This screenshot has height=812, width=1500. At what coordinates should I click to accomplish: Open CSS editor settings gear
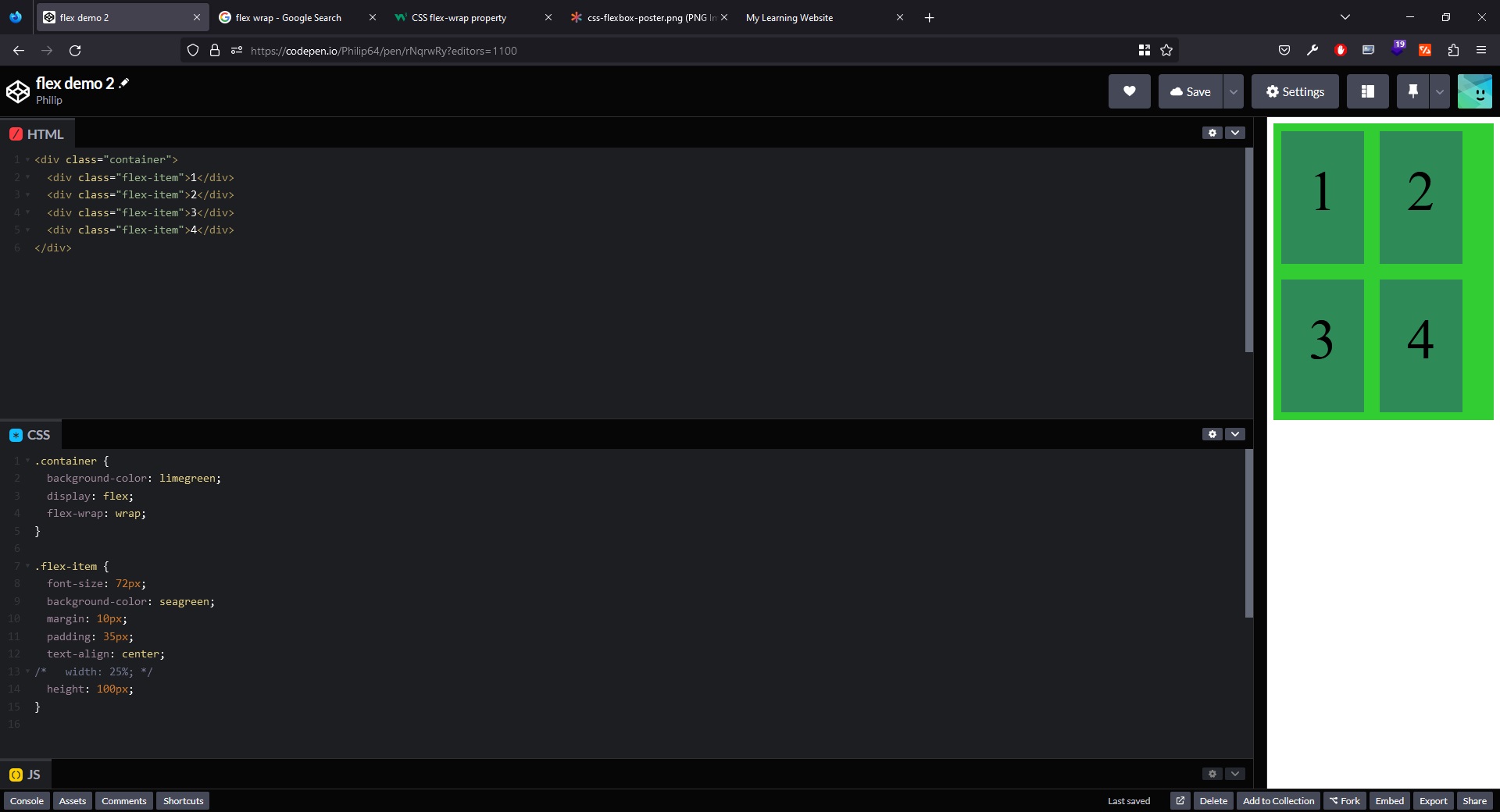[1212, 434]
